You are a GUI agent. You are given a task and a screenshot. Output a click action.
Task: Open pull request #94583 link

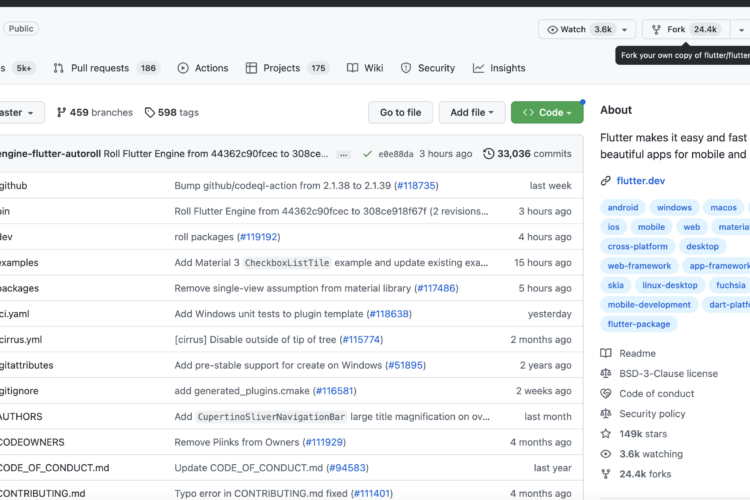point(347,468)
